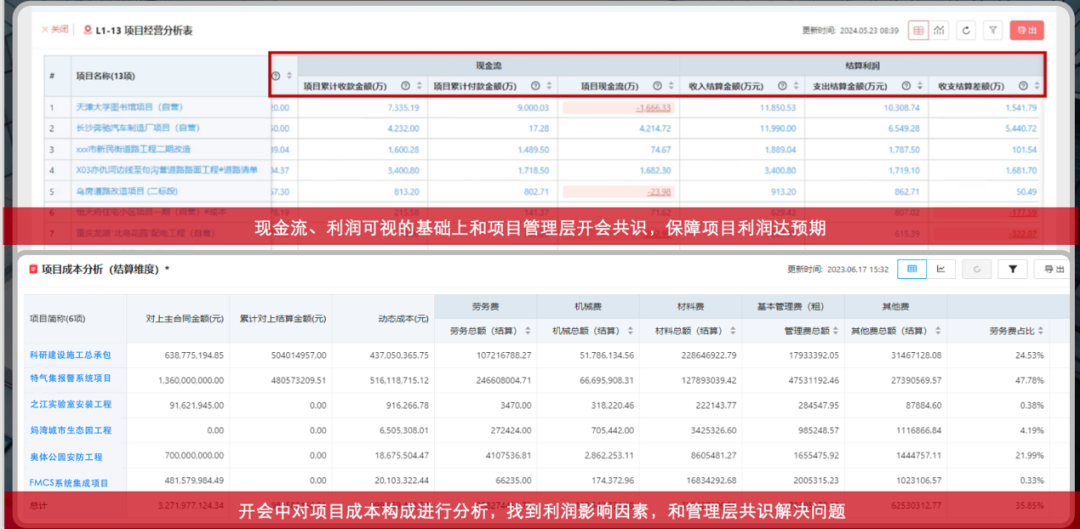Select cash flow value 4,214.72
The image size is (1080, 529).
click(x=656, y=128)
